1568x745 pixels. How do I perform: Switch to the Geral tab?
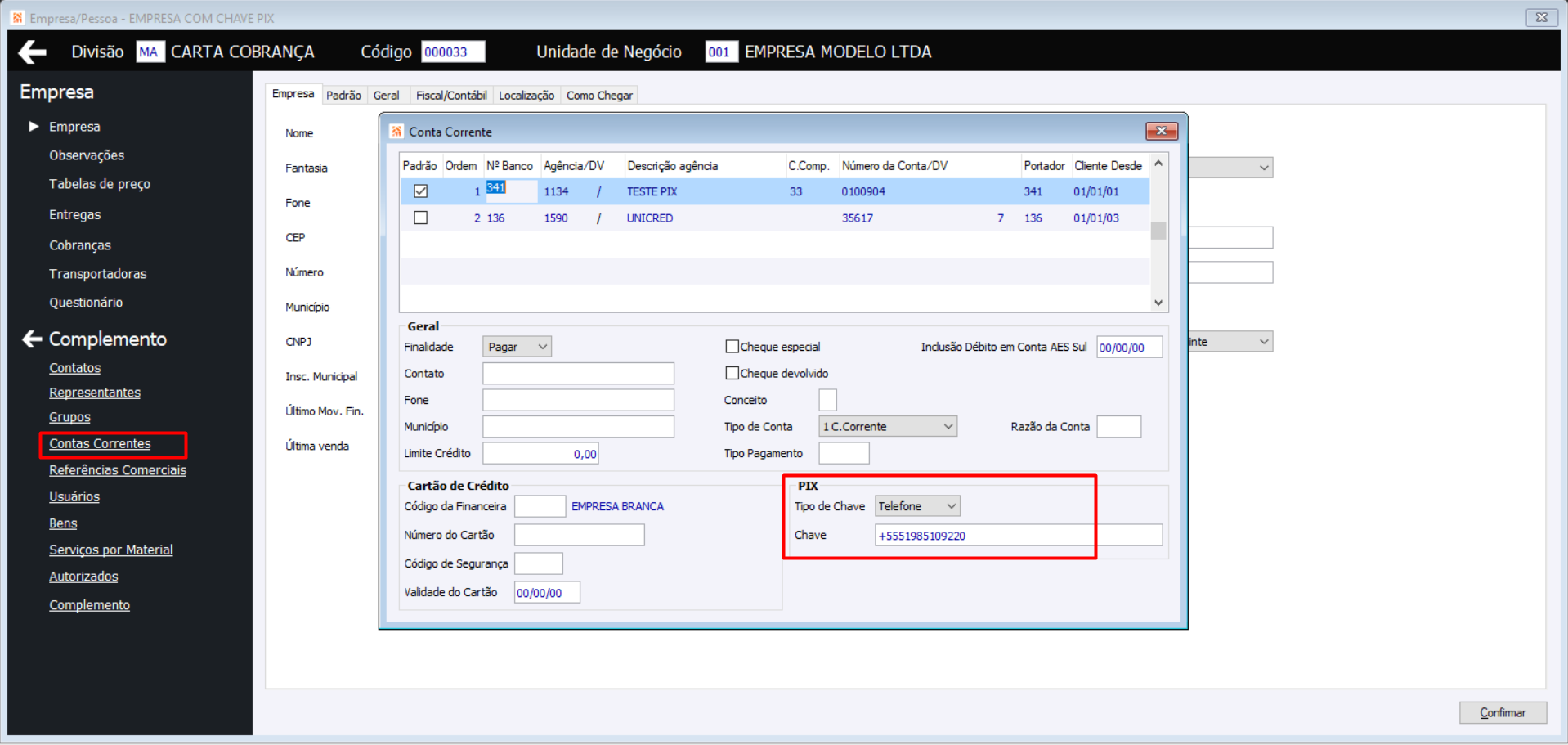tap(386, 96)
